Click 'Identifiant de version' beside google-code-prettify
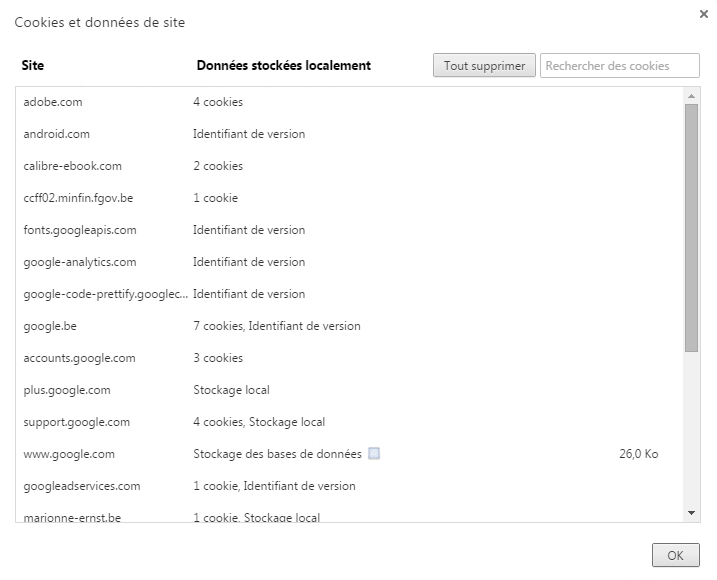 pos(249,294)
